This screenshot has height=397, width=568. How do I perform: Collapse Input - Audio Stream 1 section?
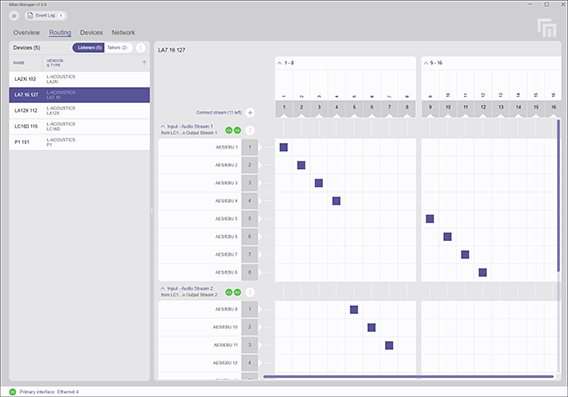(x=163, y=126)
